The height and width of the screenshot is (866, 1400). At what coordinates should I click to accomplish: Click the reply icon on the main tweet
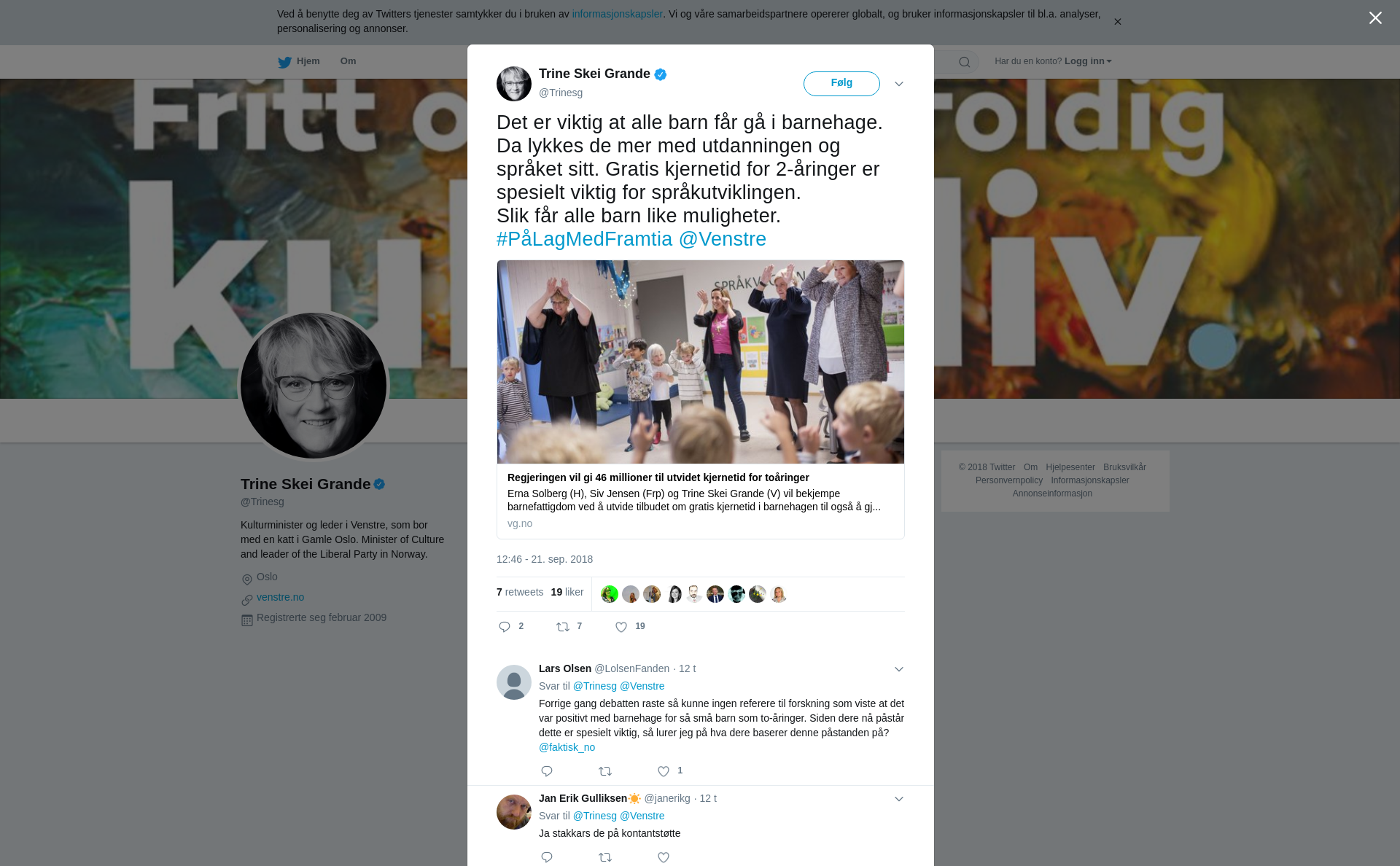click(505, 627)
